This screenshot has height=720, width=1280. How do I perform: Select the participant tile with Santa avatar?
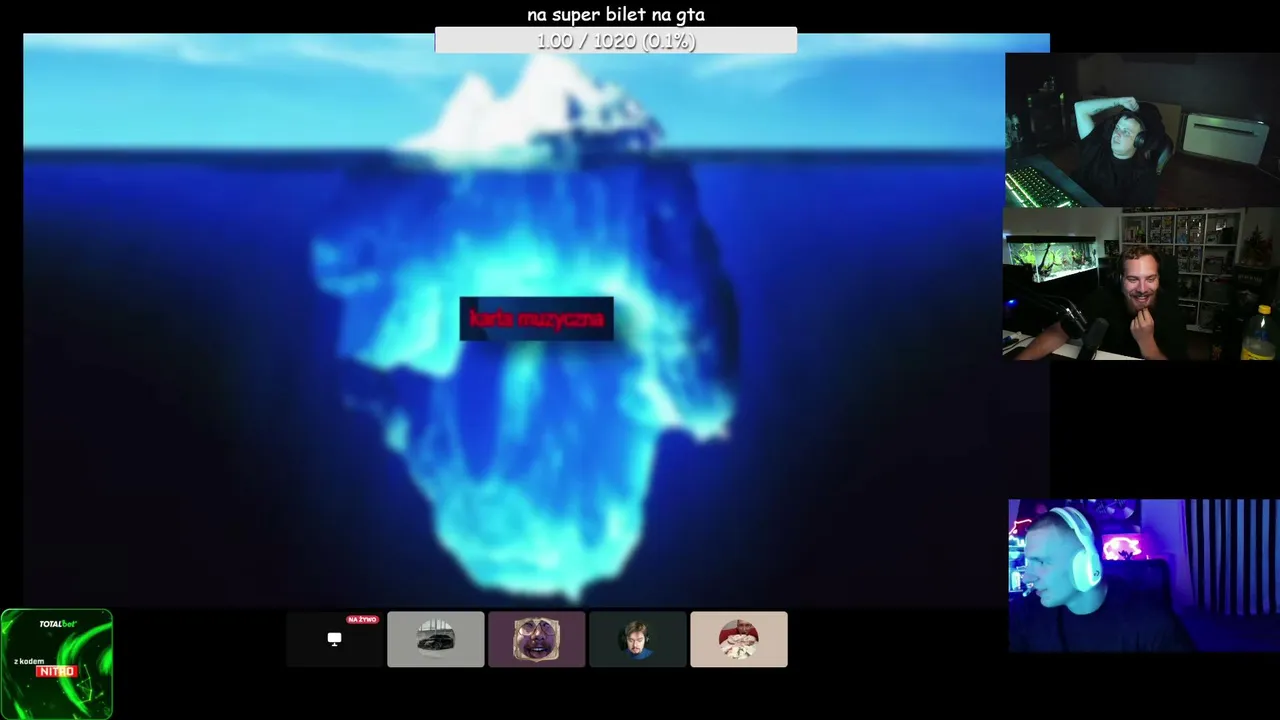pyautogui.click(x=739, y=639)
